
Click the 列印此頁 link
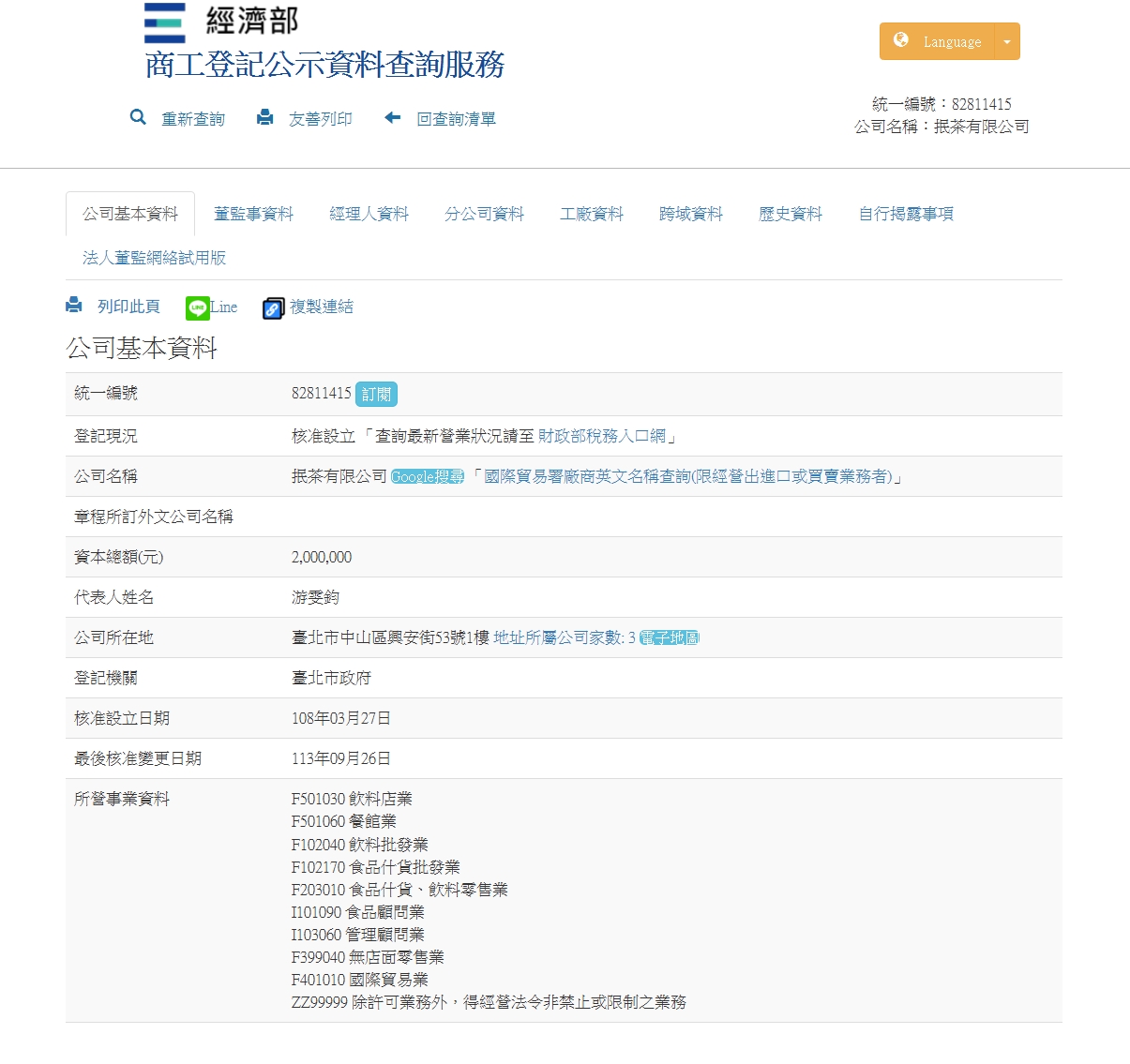click(128, 307)
